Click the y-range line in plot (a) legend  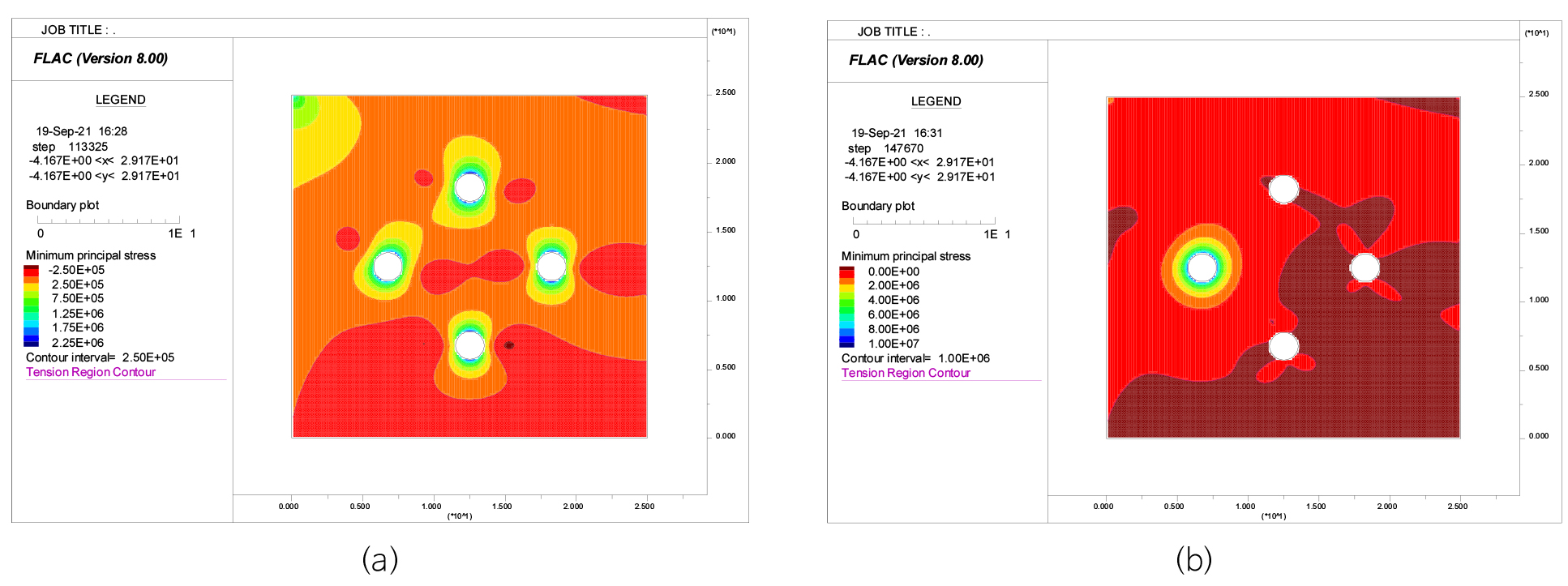click(x=104, y=176)
